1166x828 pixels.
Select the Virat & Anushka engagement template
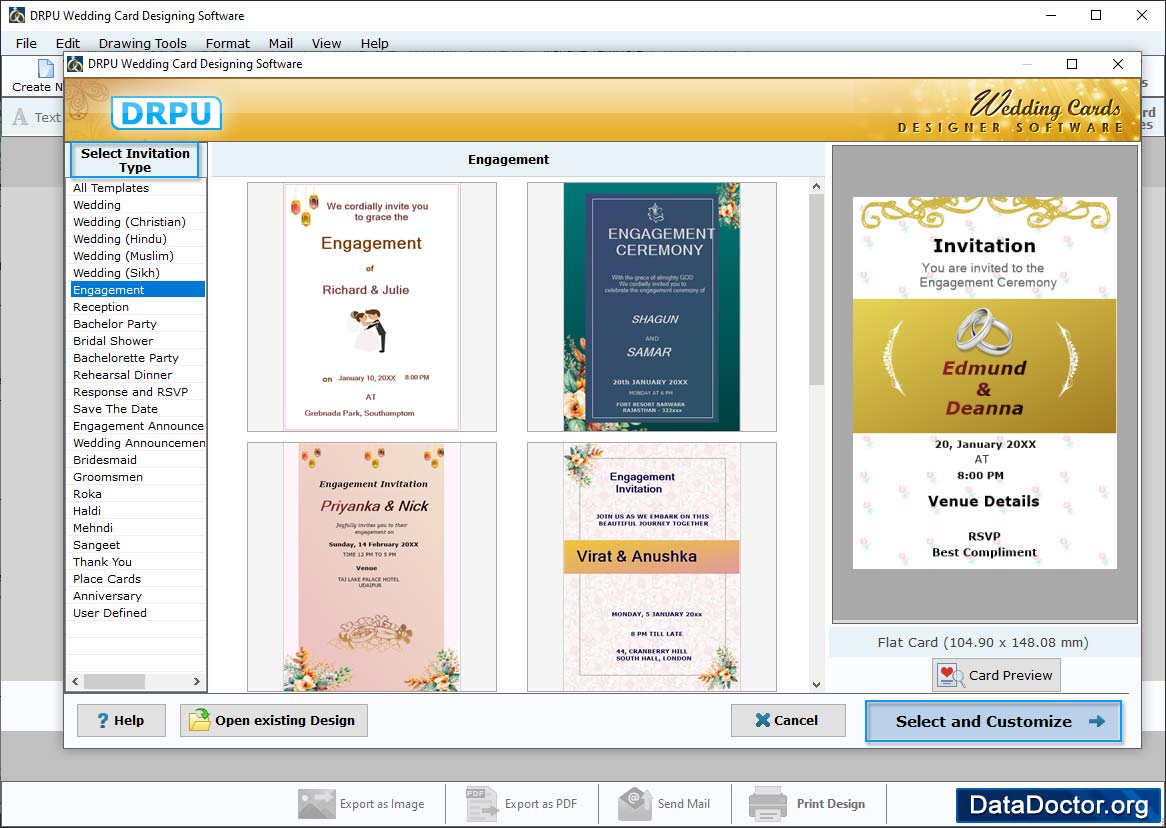651,567
